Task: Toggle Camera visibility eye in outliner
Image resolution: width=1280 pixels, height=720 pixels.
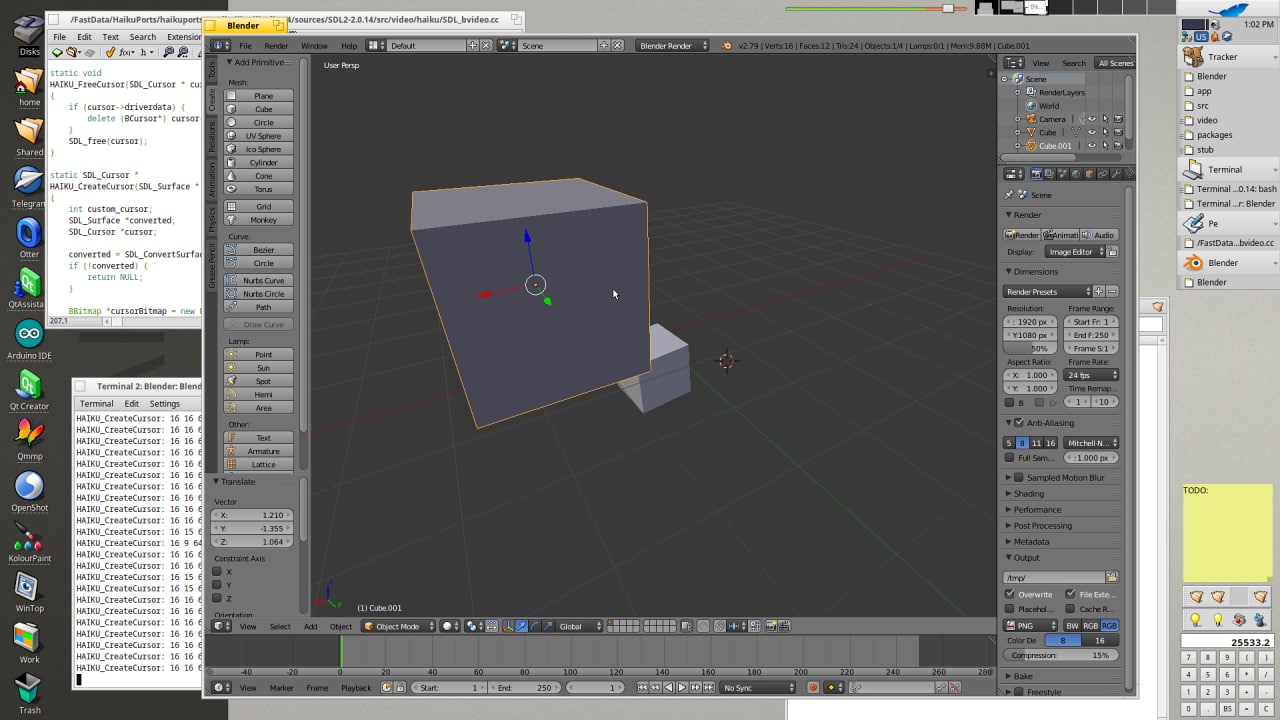Action: point(1091,119)
